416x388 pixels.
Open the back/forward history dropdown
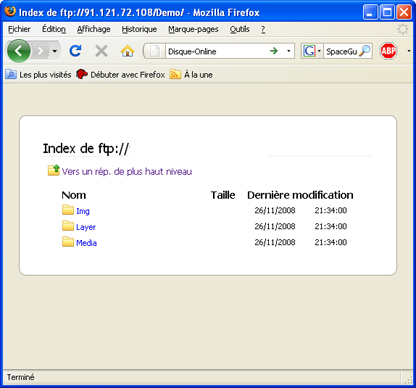[55, 51]
